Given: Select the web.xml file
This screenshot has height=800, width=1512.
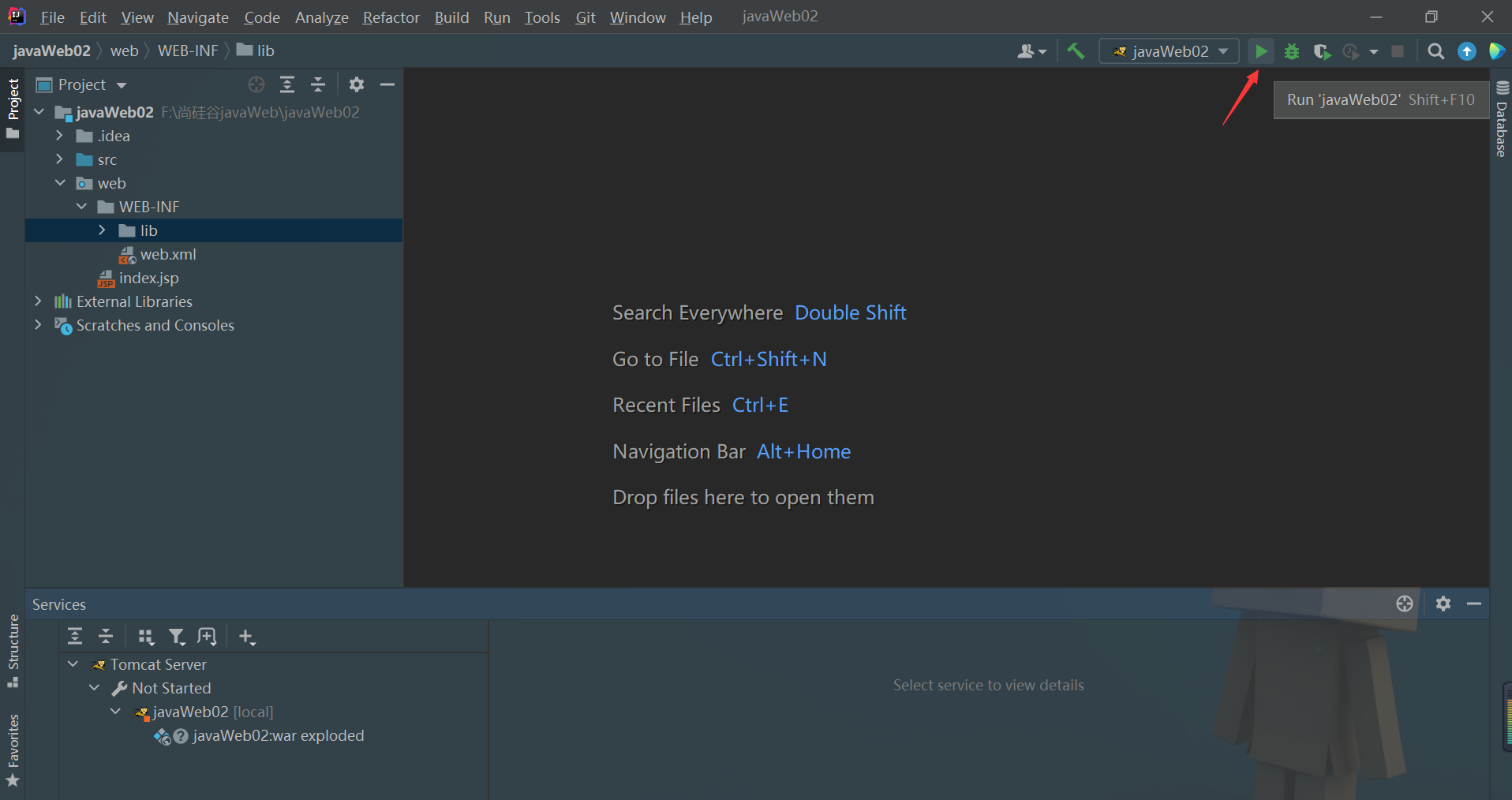Looking at the screenshot, I should coord(167,254).
